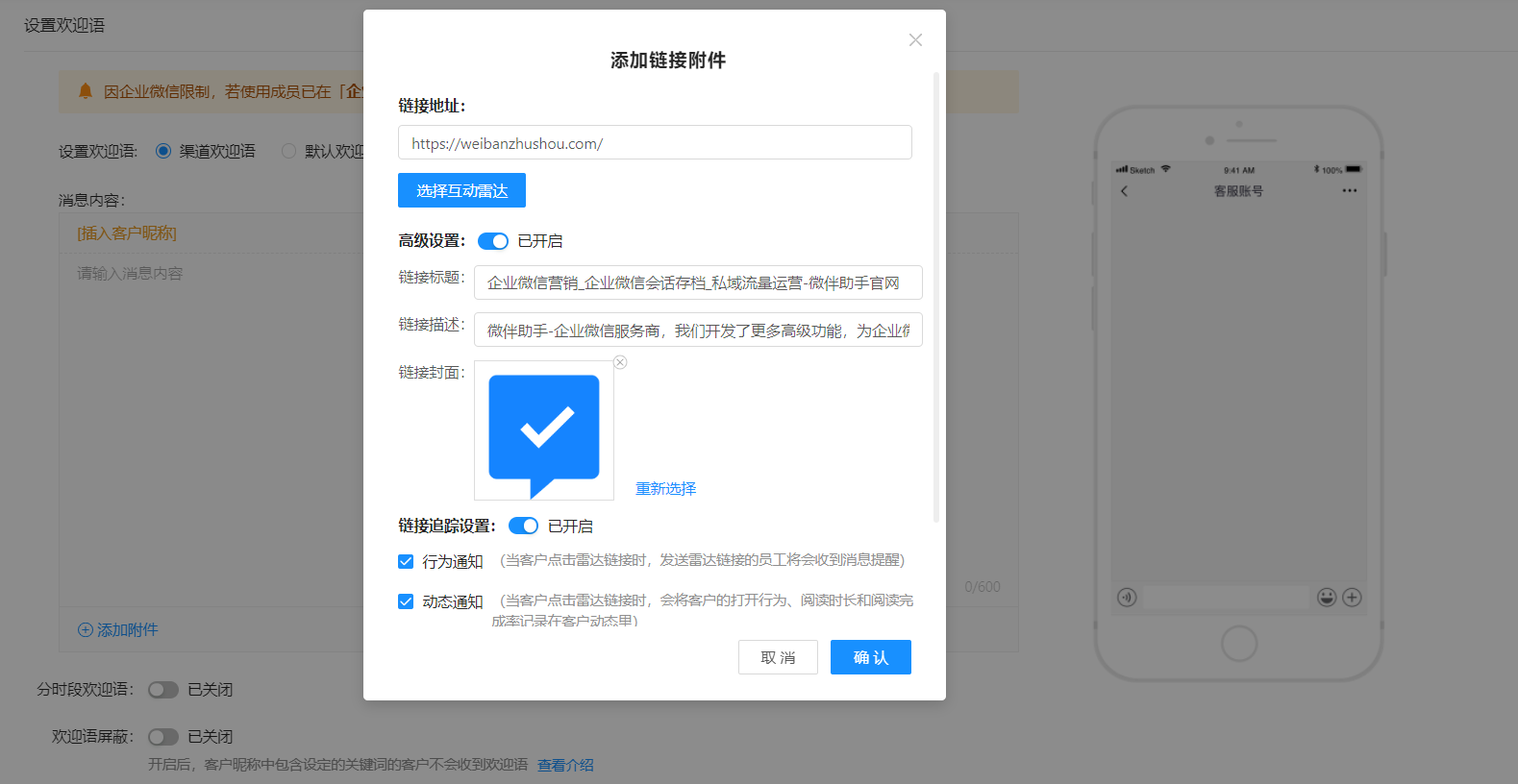
Task: Uncheck the 动态通知 checkbox
Action: click(406, 601)
